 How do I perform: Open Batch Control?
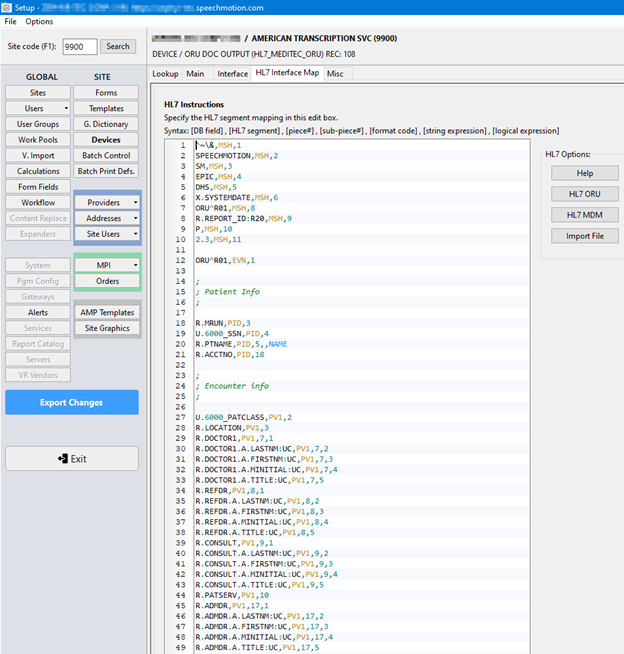106,156
